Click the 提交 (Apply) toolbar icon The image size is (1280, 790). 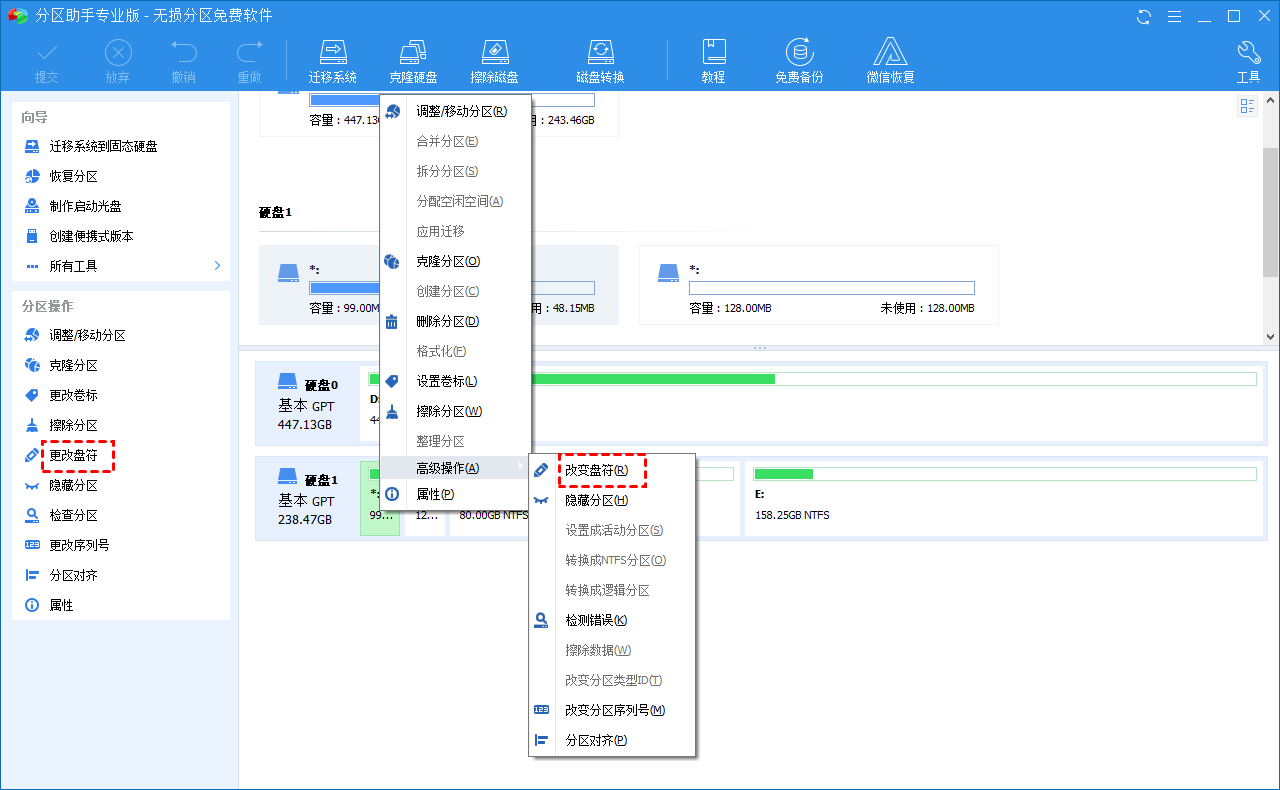click(x=47, y=62)
